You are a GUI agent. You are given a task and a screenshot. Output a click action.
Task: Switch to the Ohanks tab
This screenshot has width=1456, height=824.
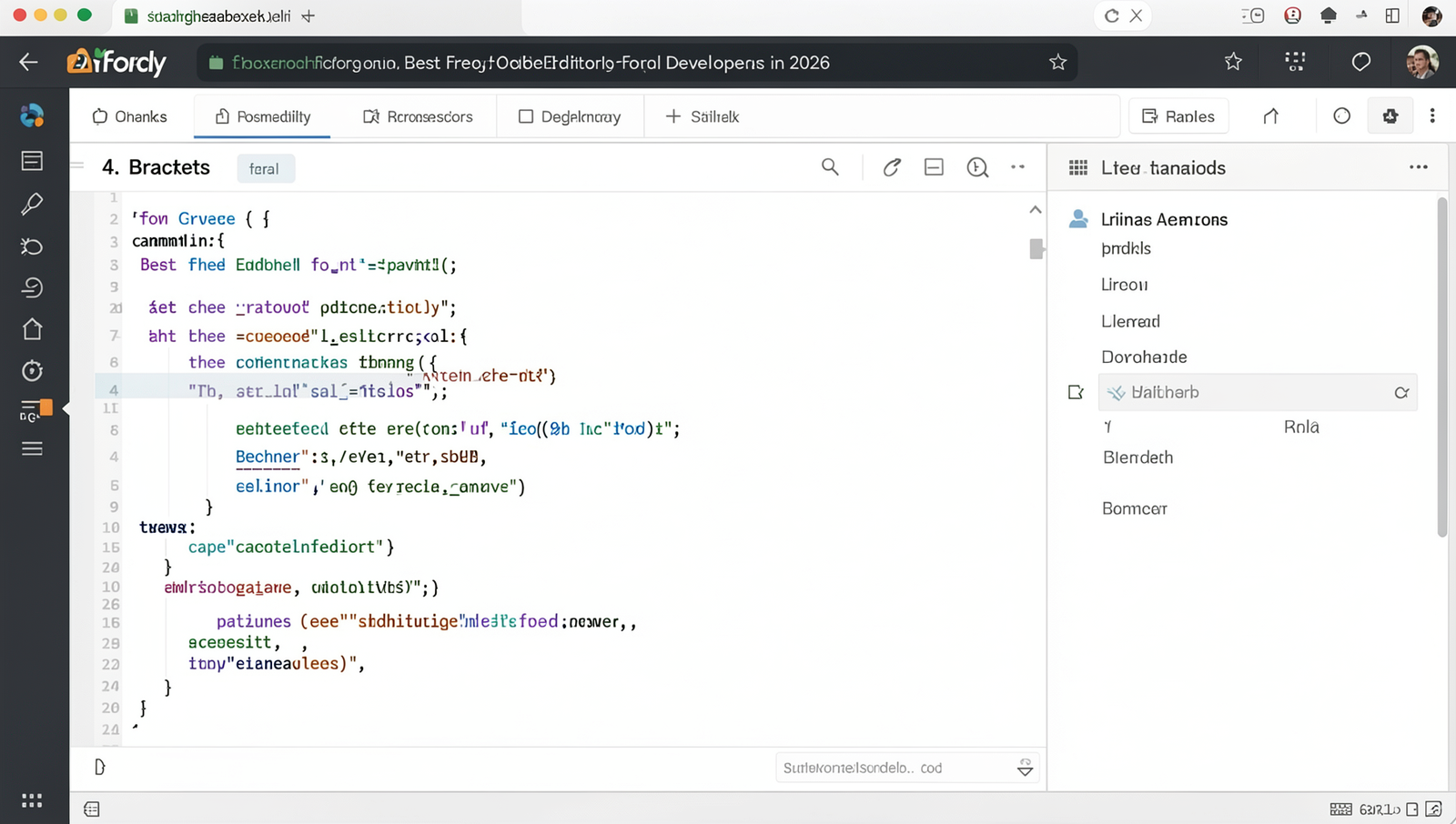[130, 116]
